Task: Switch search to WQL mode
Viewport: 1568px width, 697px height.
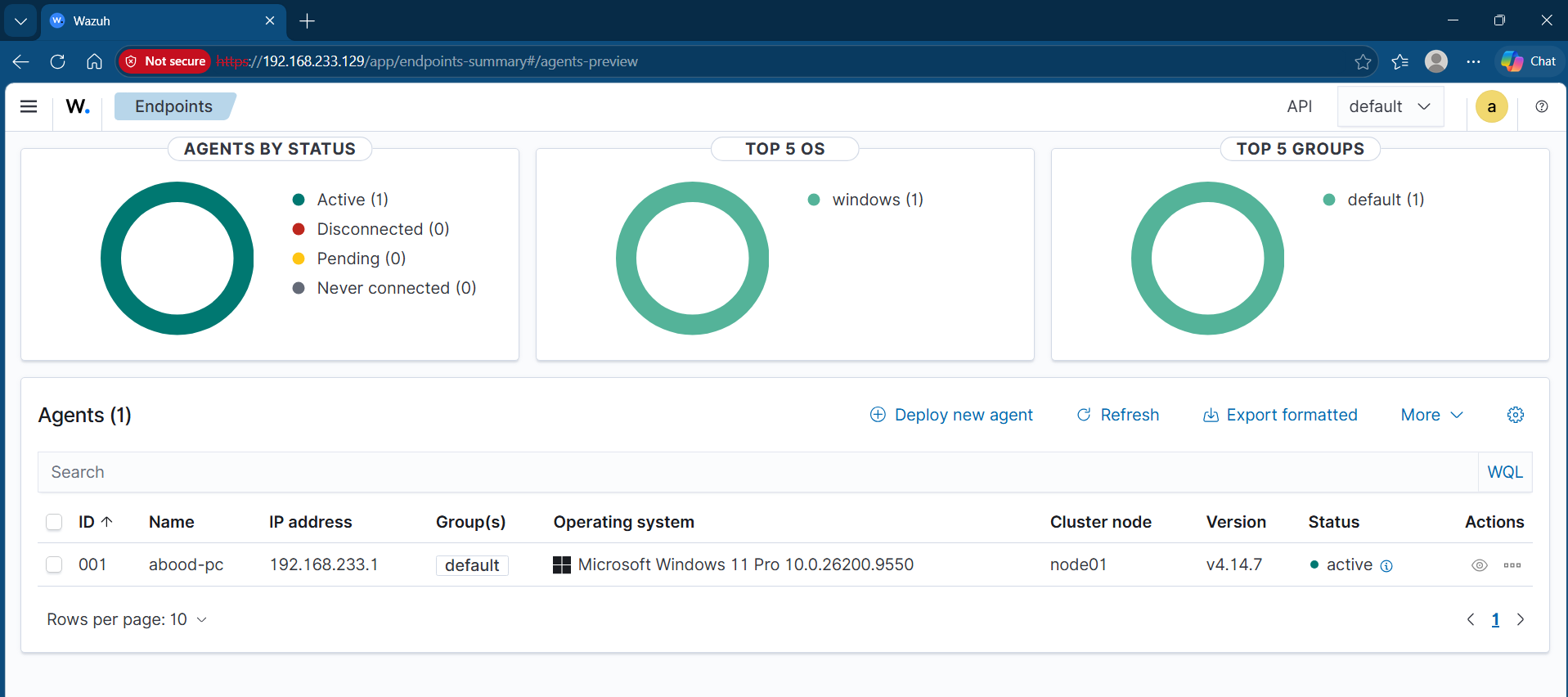Action: pyautogui.click(x=1505, y=472)
